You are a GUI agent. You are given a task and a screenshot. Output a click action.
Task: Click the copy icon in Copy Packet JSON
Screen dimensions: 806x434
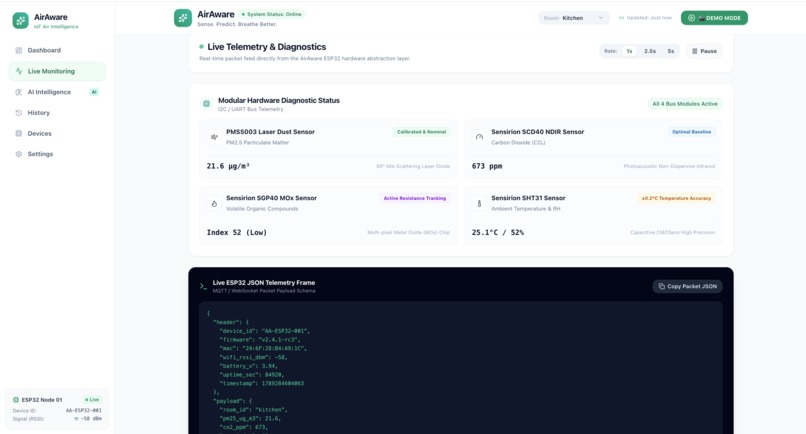(662, 286)
